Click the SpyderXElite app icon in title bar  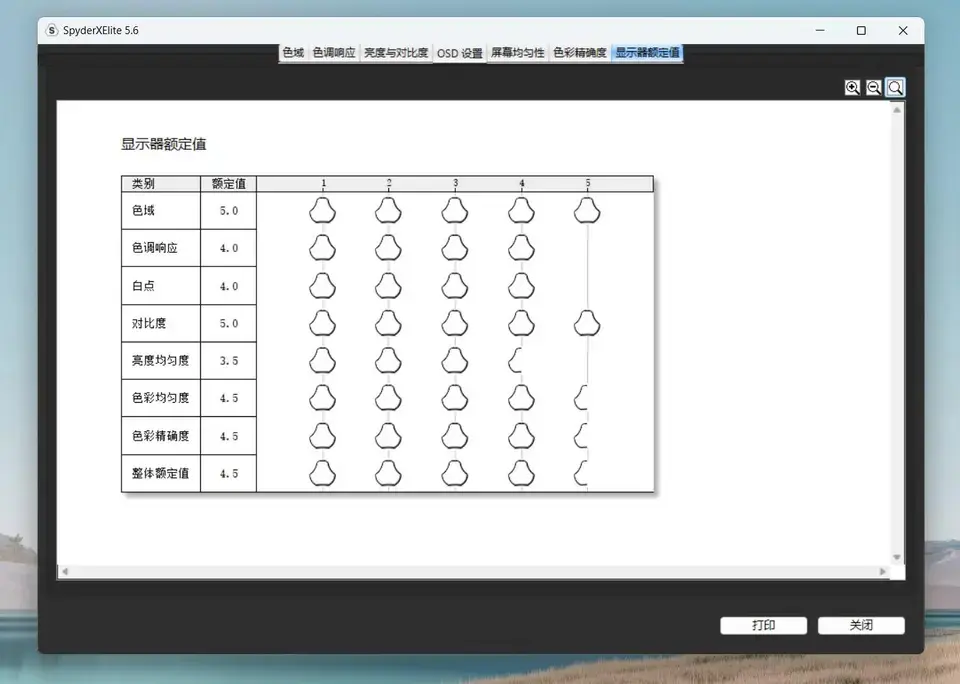point(52,30)
